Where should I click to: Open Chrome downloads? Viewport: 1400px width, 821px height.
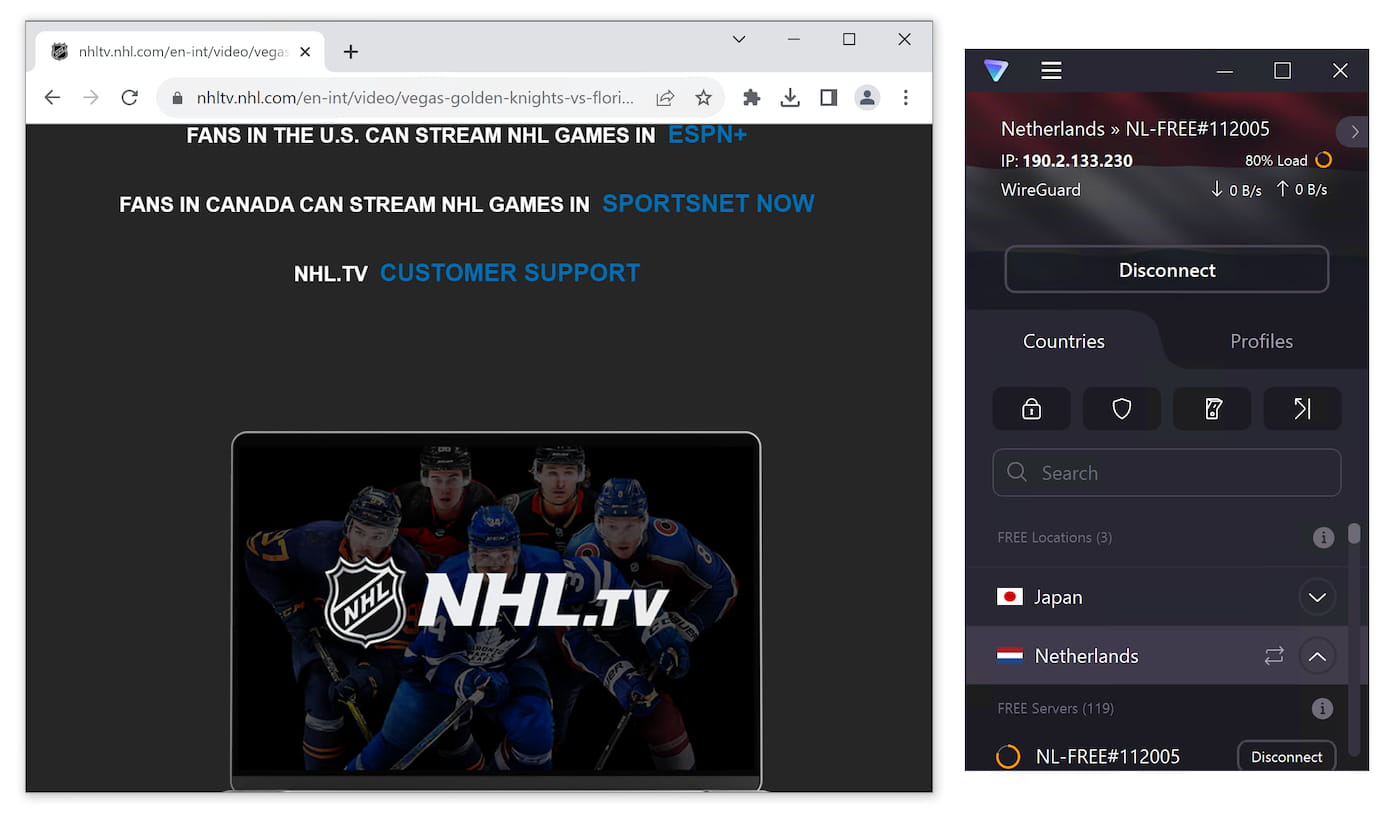[x=790, y=97]
